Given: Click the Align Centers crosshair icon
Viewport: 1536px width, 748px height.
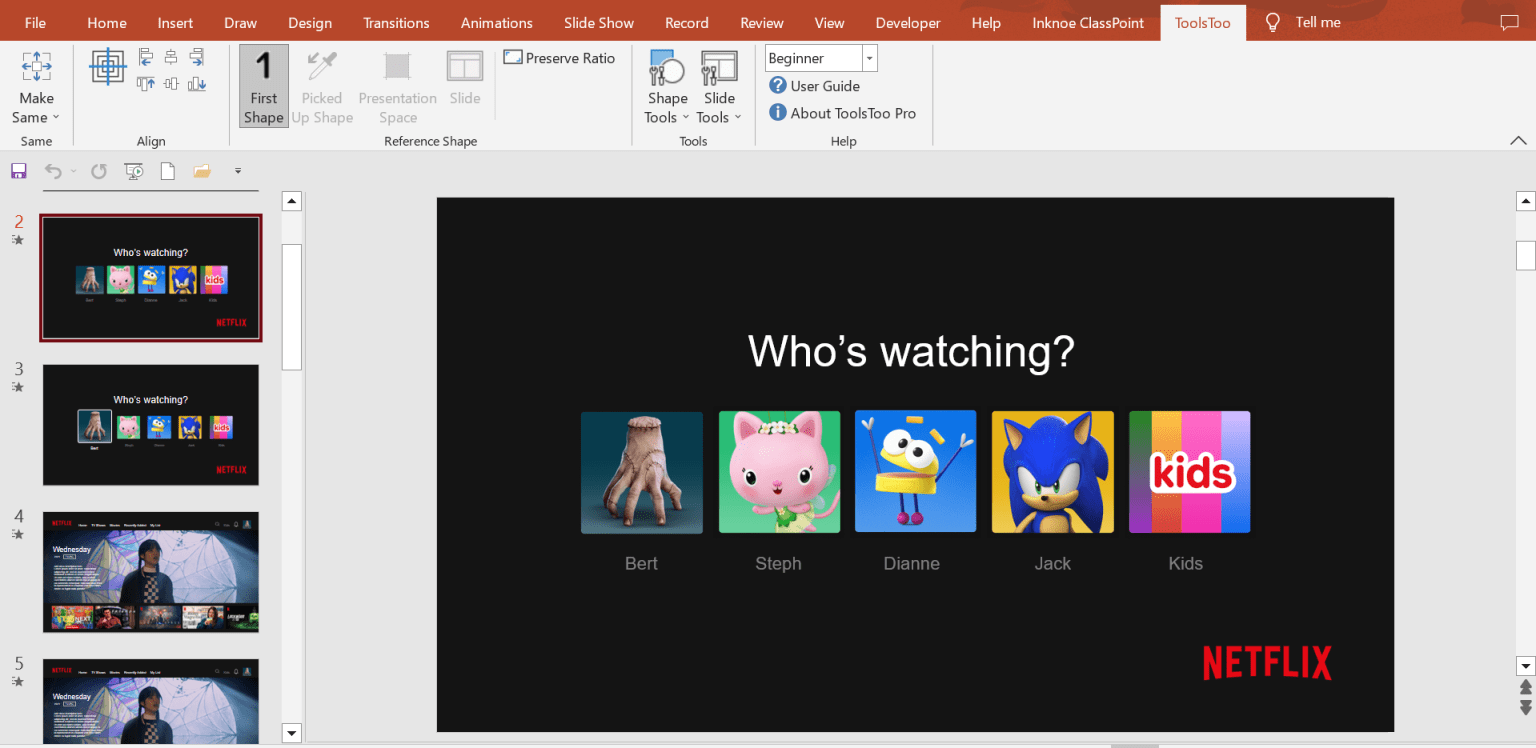Looking at the screenshot, I should [108, 67].
